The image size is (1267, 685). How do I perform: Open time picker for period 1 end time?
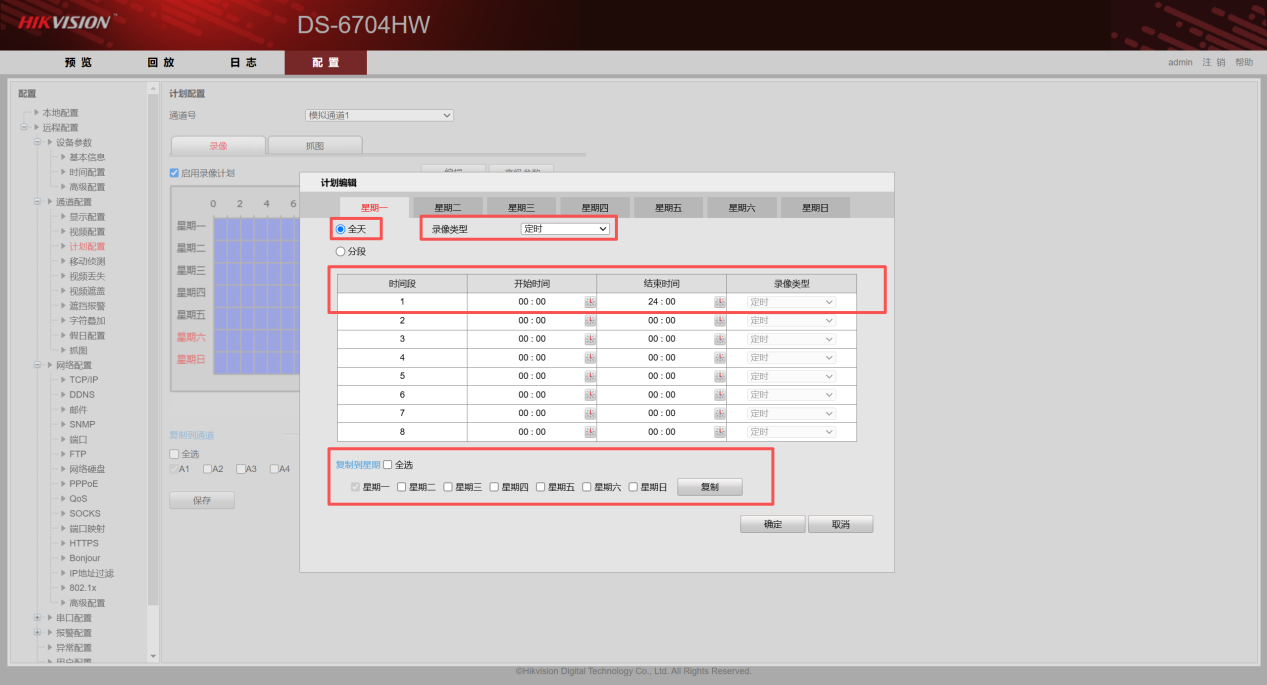(719, 302)
